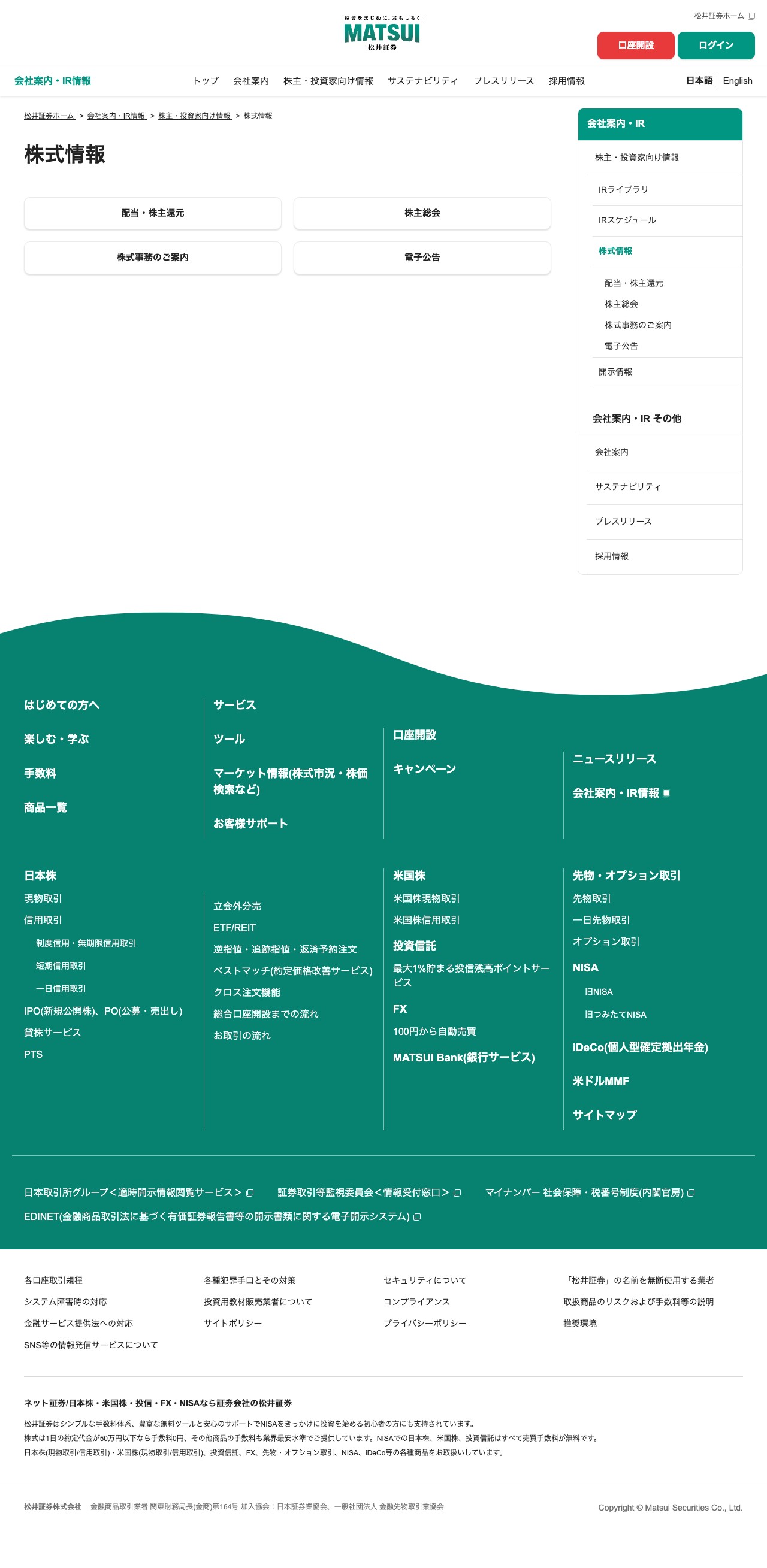
Task: Open サステナビリティ in the sidebar
Action: 663,487
